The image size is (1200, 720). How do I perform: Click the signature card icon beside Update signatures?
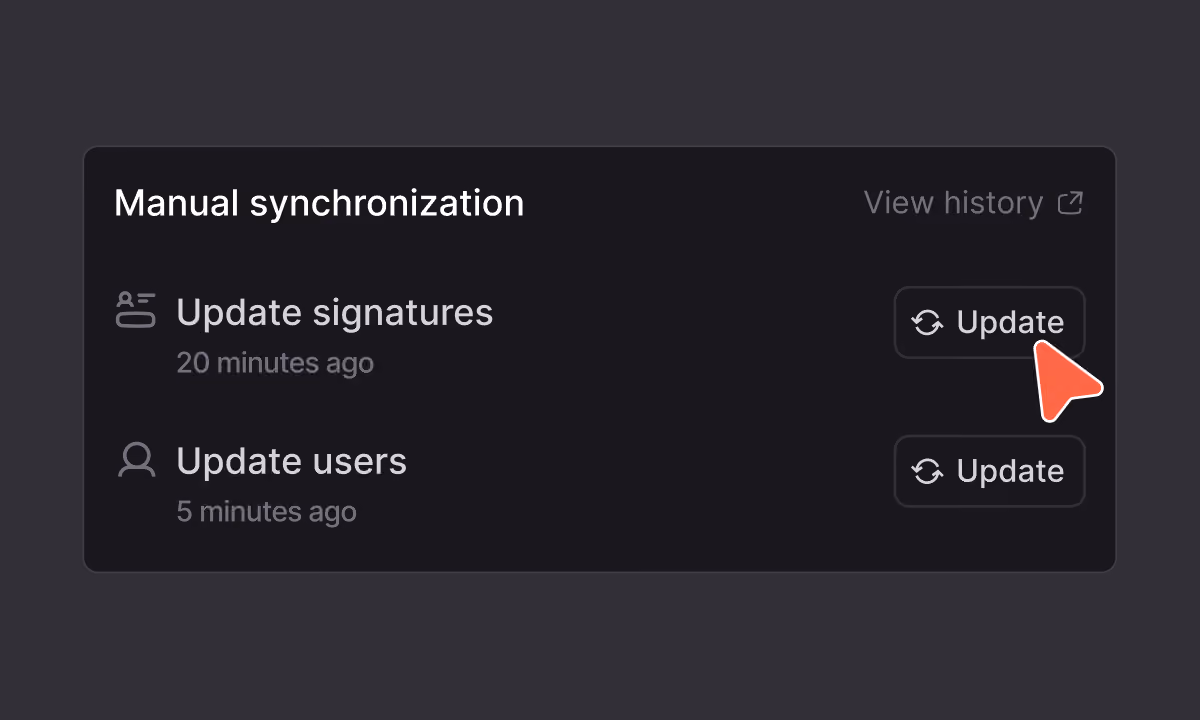[x=136, y=310]
